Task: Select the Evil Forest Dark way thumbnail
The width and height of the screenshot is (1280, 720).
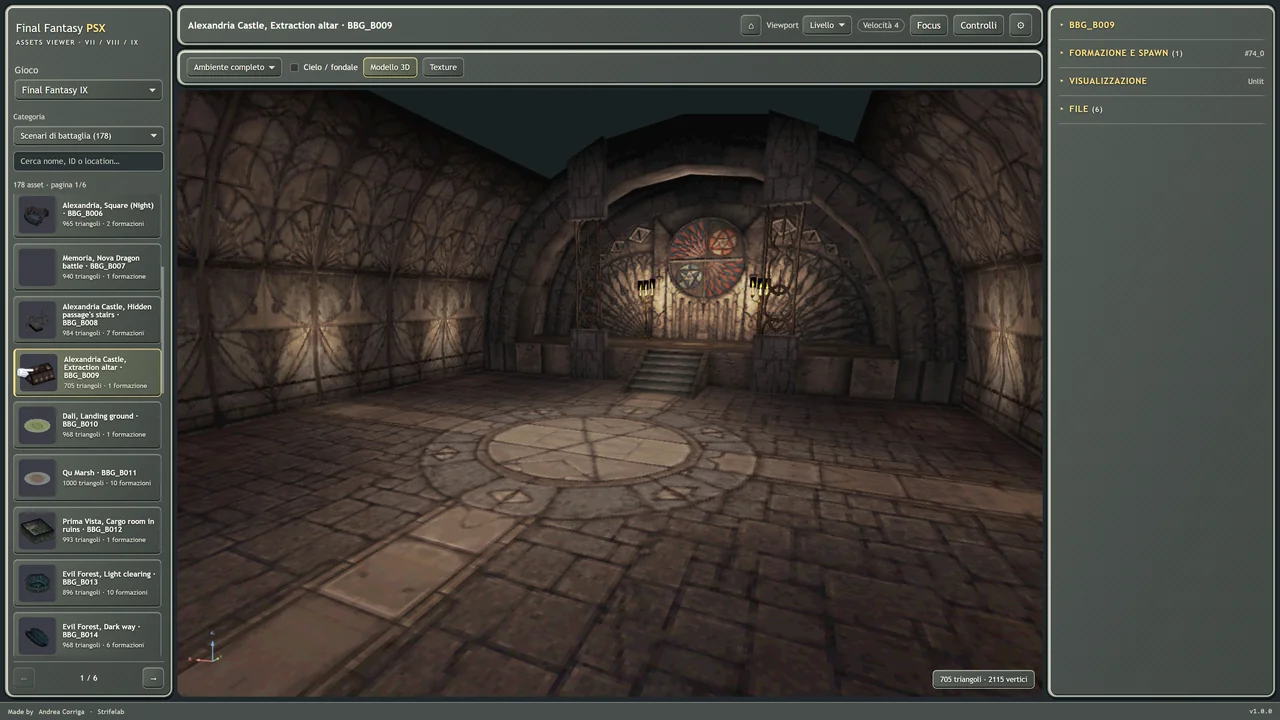Action: [38, 636]
